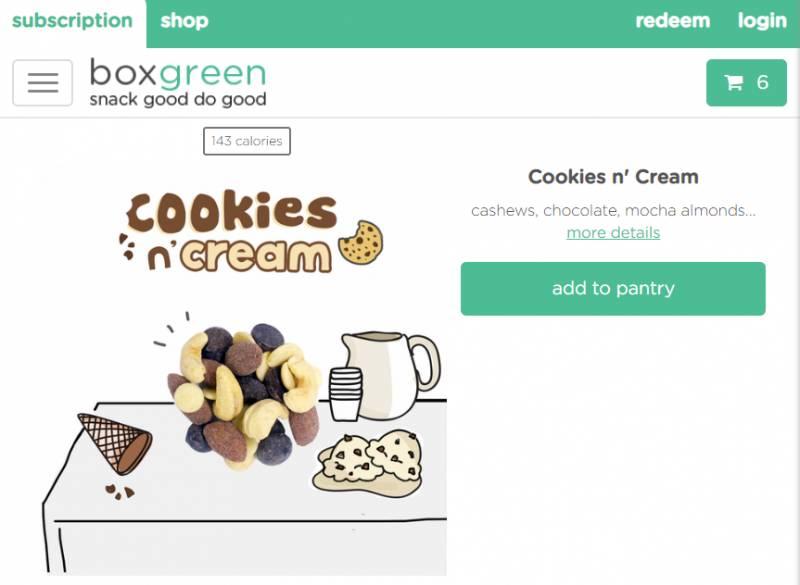This screenshot has width=800, height=585.
Task: Add Cookies n' Cream to pantry
Action: 613,289
